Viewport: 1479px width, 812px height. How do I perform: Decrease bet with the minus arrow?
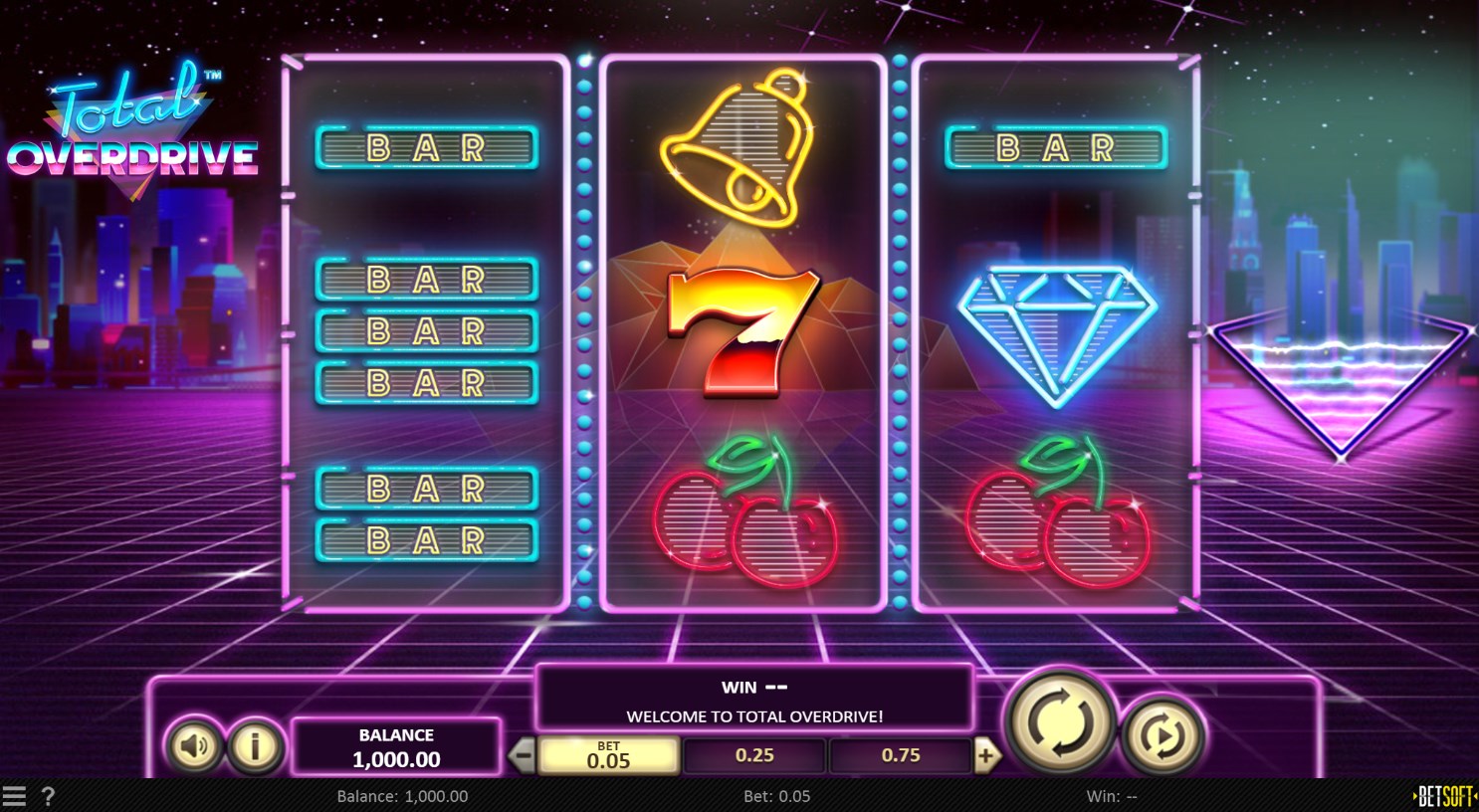tap(523, 755)
